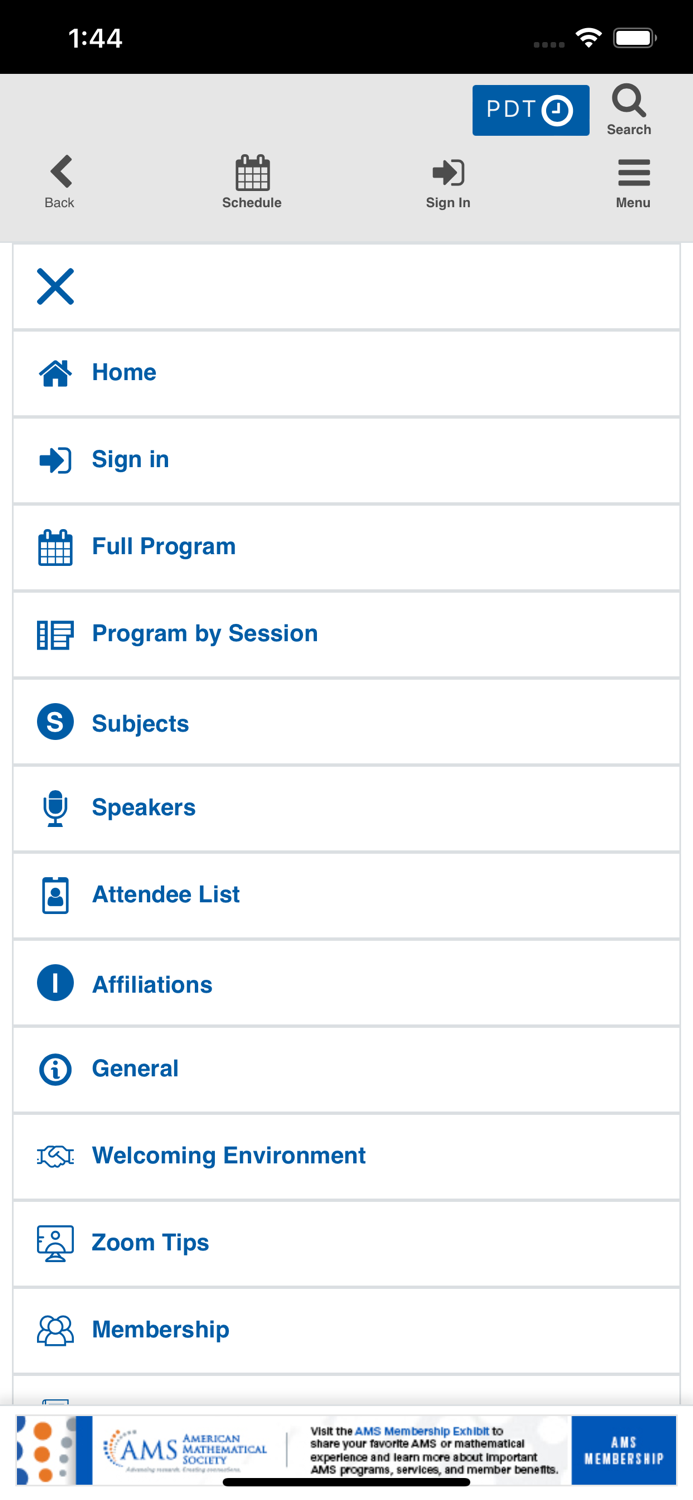
Task: Open the General info link
Action: click(135, 1068)
